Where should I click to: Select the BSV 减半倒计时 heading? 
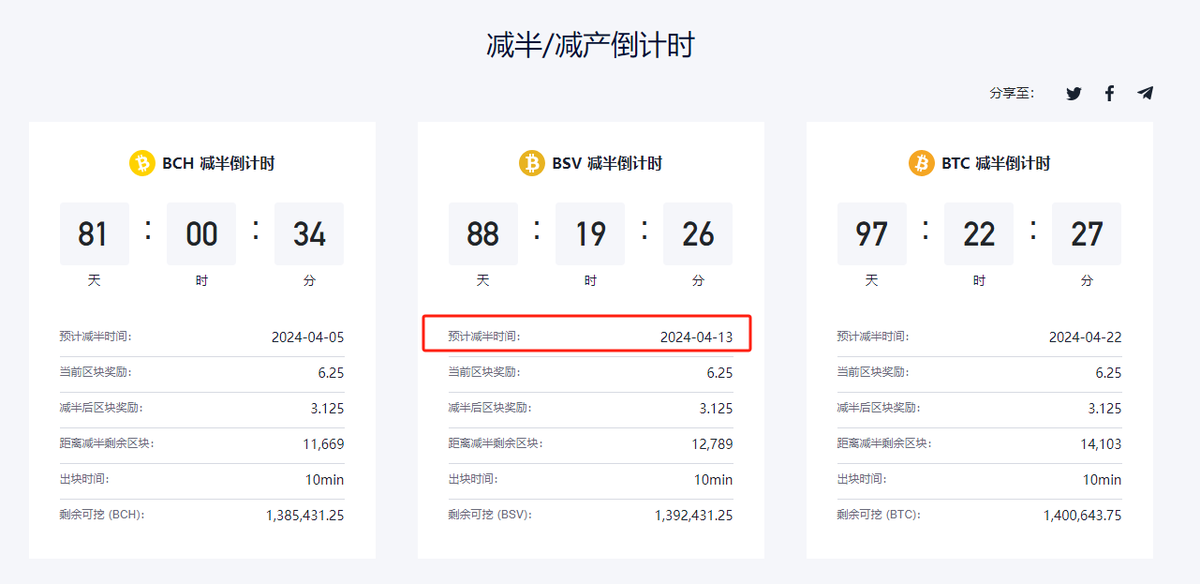tap(607, 163)
